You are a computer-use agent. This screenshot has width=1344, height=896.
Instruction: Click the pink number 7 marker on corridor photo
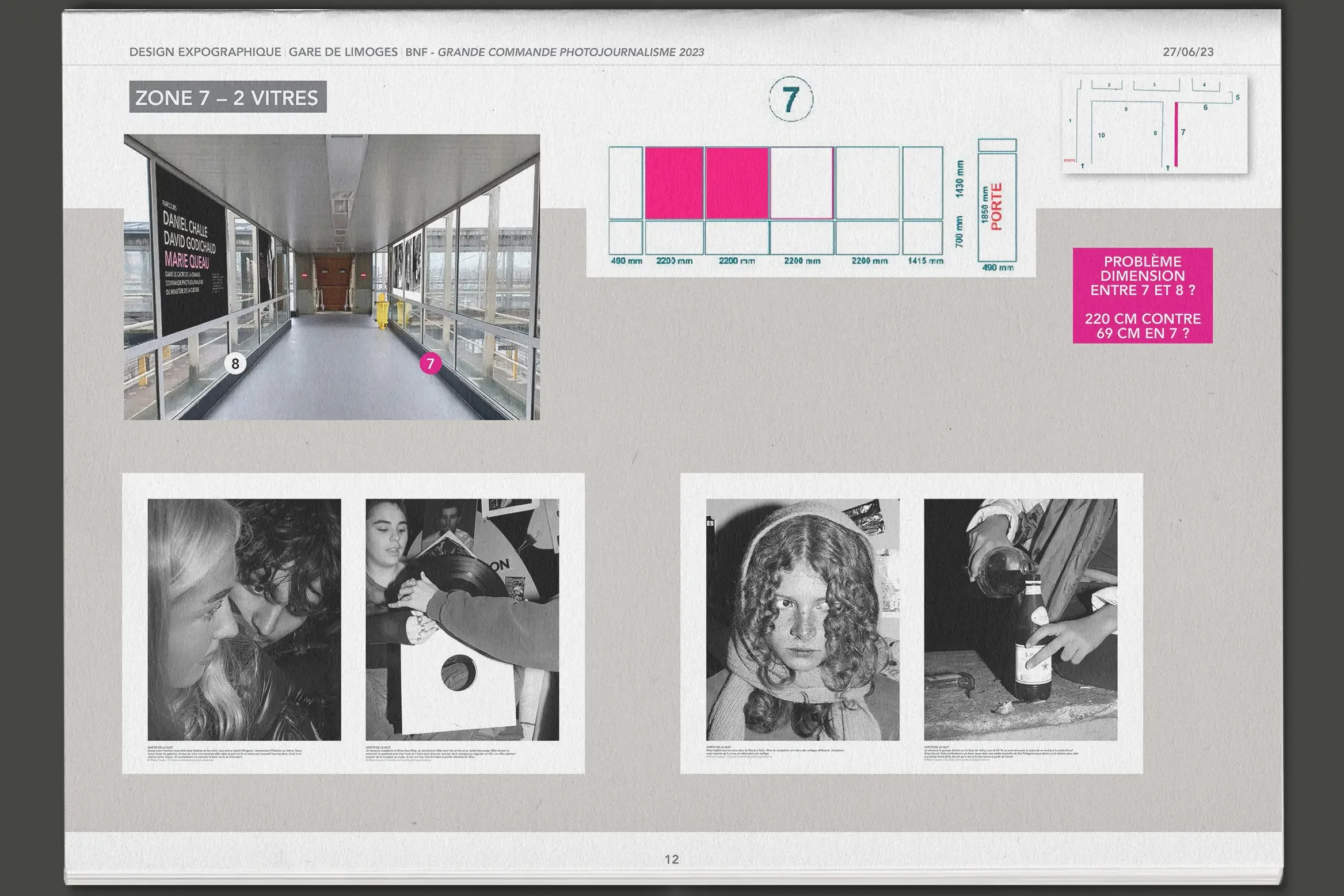coord(430,363)
